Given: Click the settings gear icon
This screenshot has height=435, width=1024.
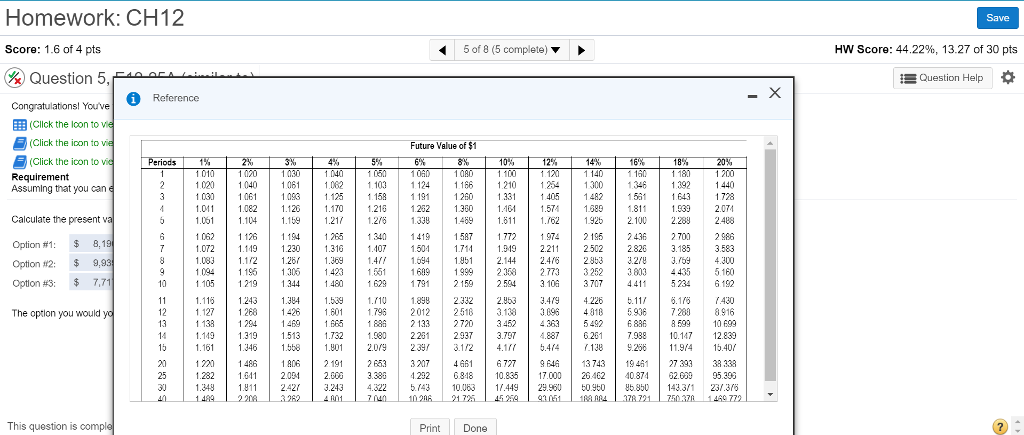Looking at the screenshot, I should coord(1008,78).
